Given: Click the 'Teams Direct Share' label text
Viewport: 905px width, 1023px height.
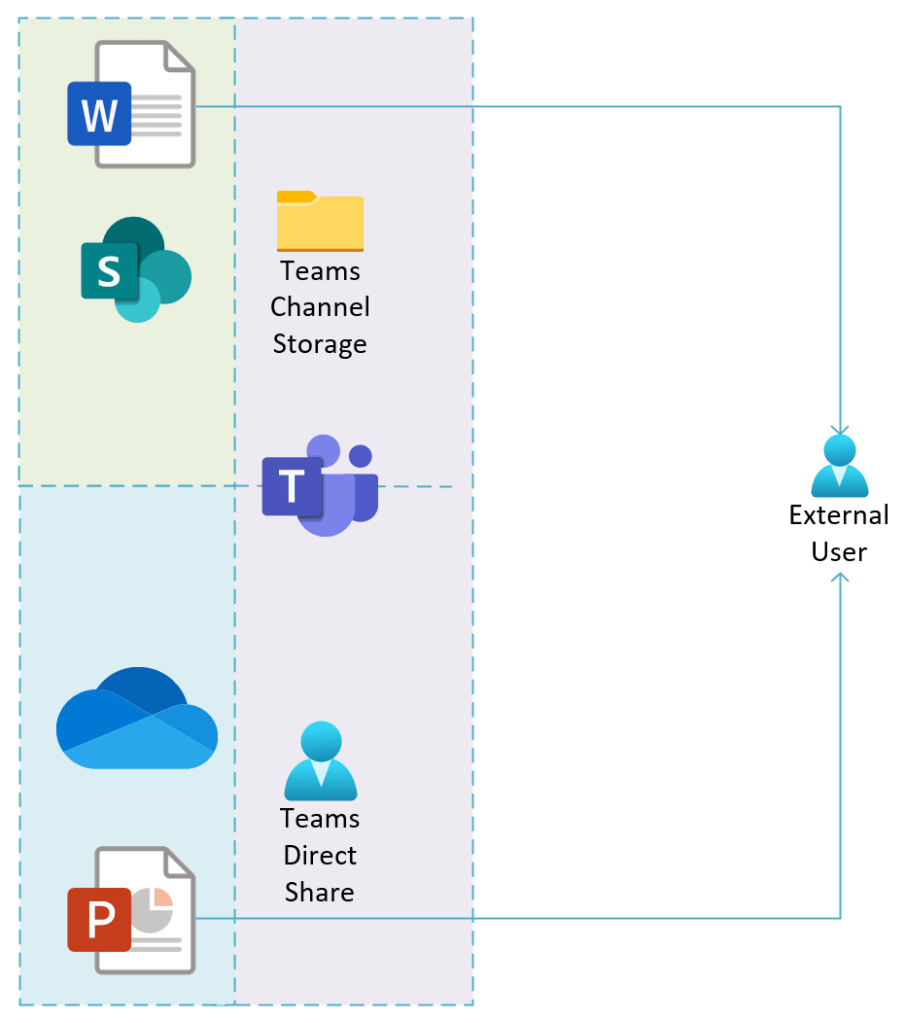Looking at the screenshot, I should click(319, 855).
